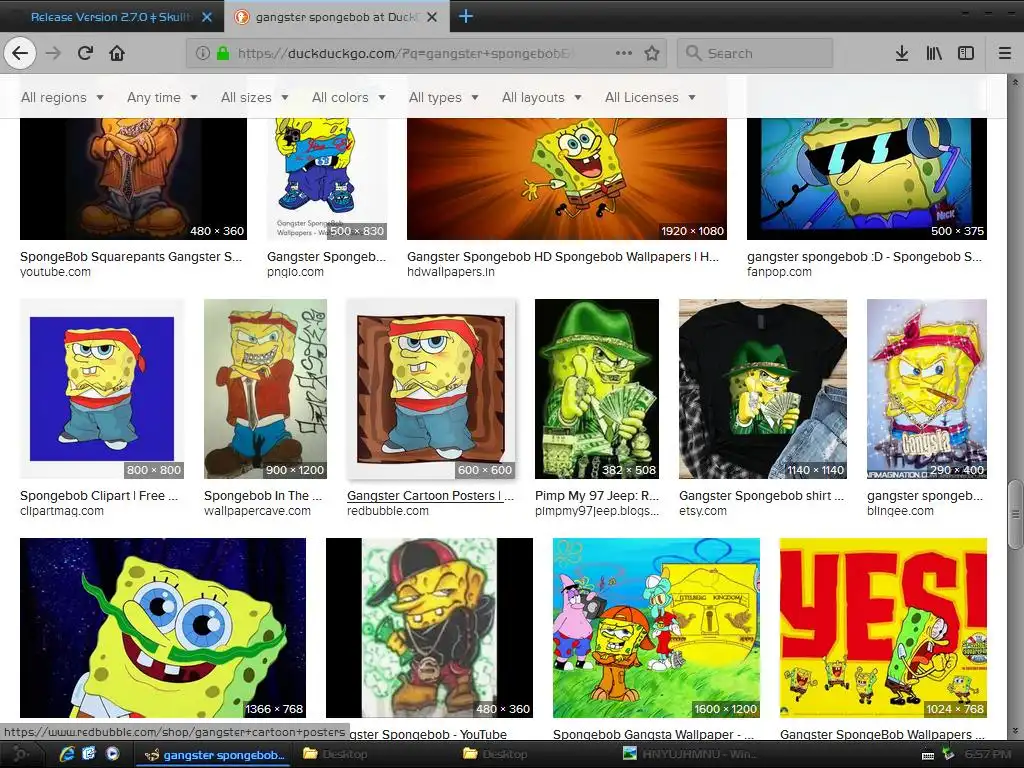Screen dimensions: 1024x768
Task: Open the 382 × 508 green hat SpongeBob
Action: (x=597, y=389)
